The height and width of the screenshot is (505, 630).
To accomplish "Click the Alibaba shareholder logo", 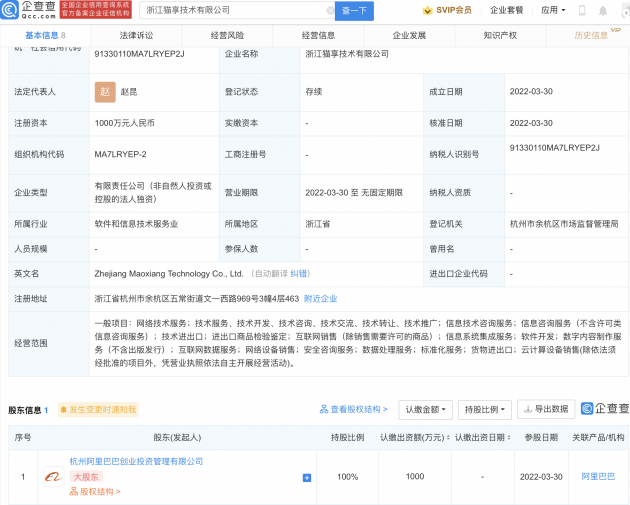I will coord(53,477).
